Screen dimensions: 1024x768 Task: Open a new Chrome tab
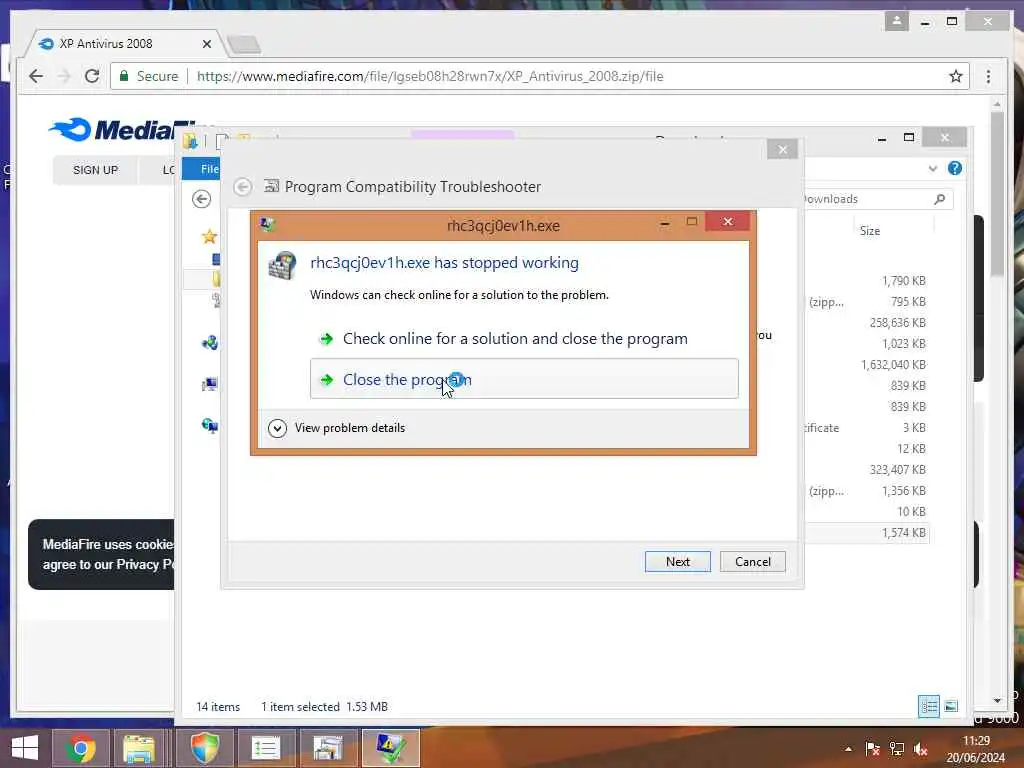pyautogui.click(x=244, y=44)
